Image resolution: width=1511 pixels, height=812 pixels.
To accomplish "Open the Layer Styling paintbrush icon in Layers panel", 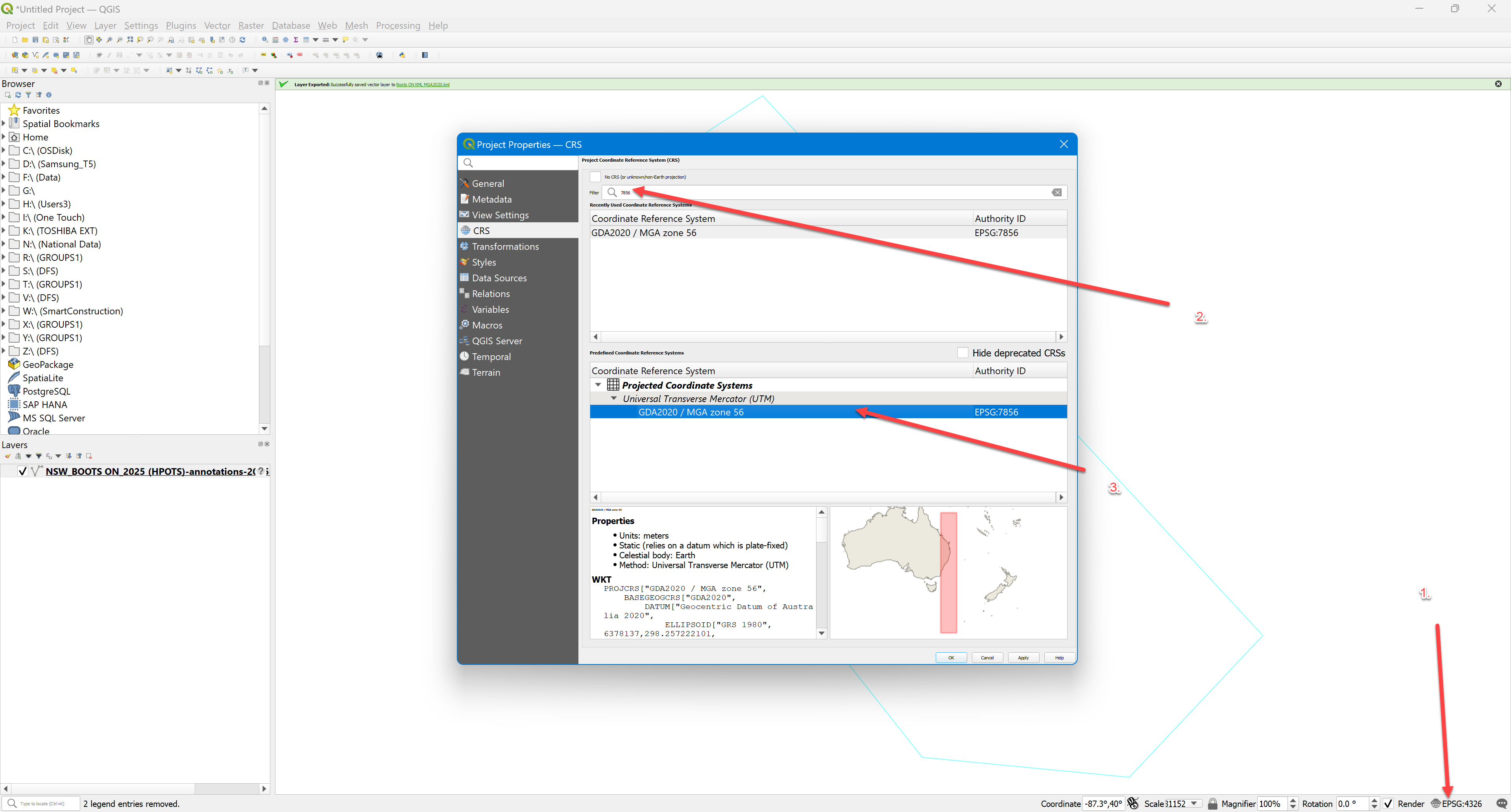I will (x=7, y=456).
